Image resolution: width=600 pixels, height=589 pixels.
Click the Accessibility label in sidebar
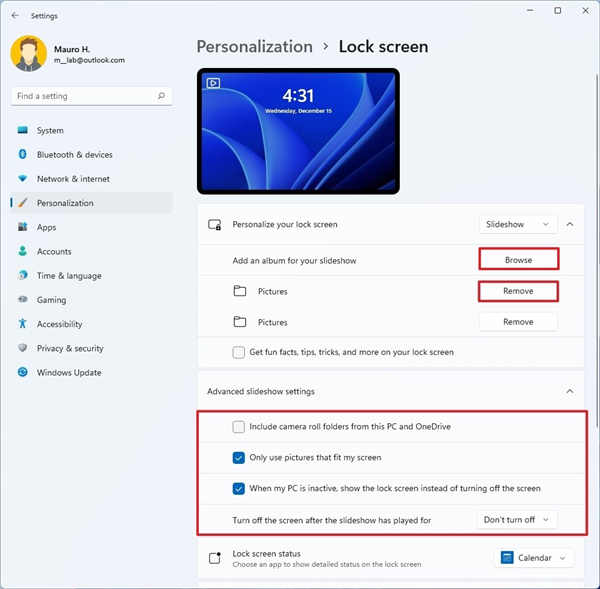[59, 324]
